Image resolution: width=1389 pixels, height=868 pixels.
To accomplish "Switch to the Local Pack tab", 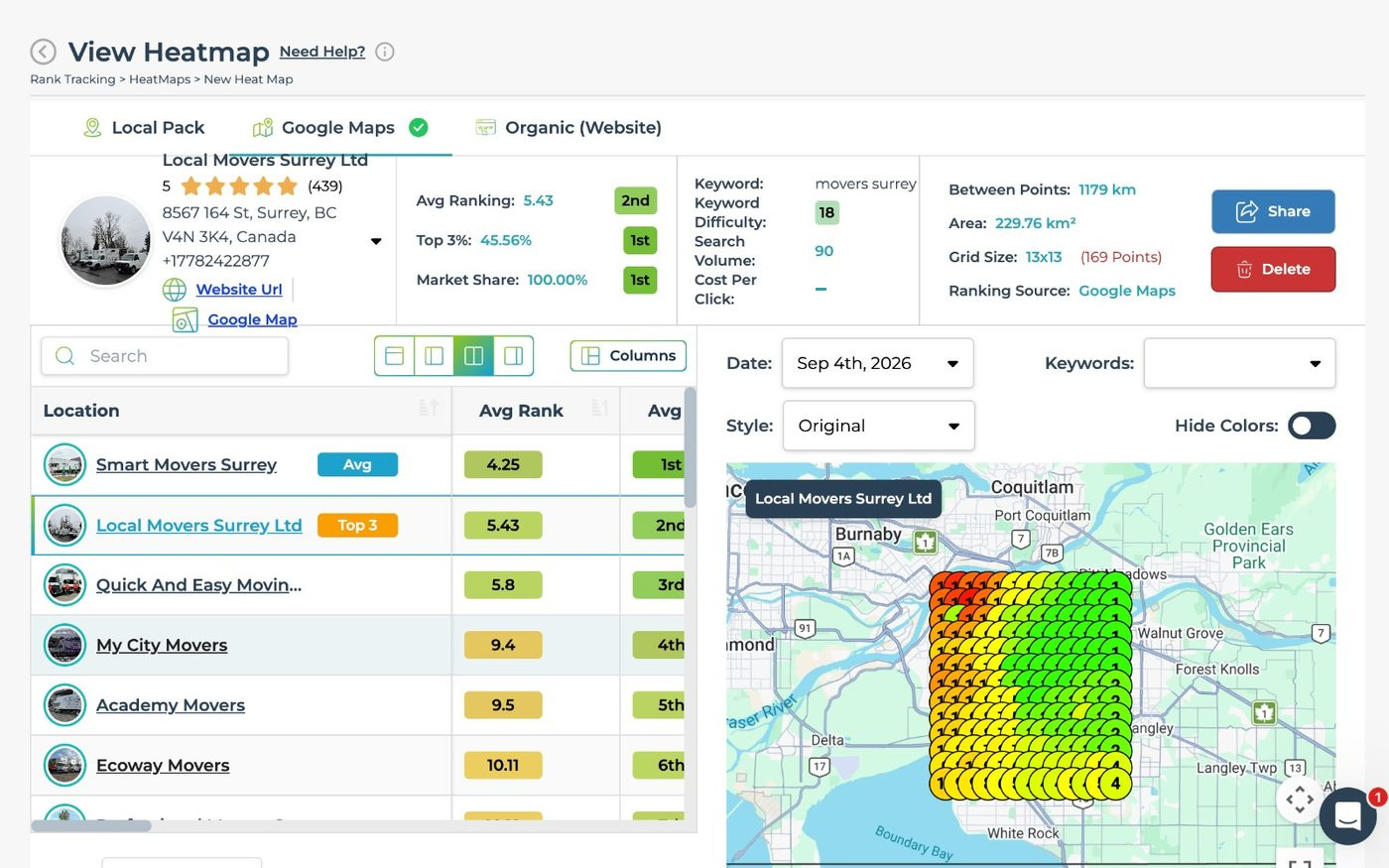I will 144,127.
